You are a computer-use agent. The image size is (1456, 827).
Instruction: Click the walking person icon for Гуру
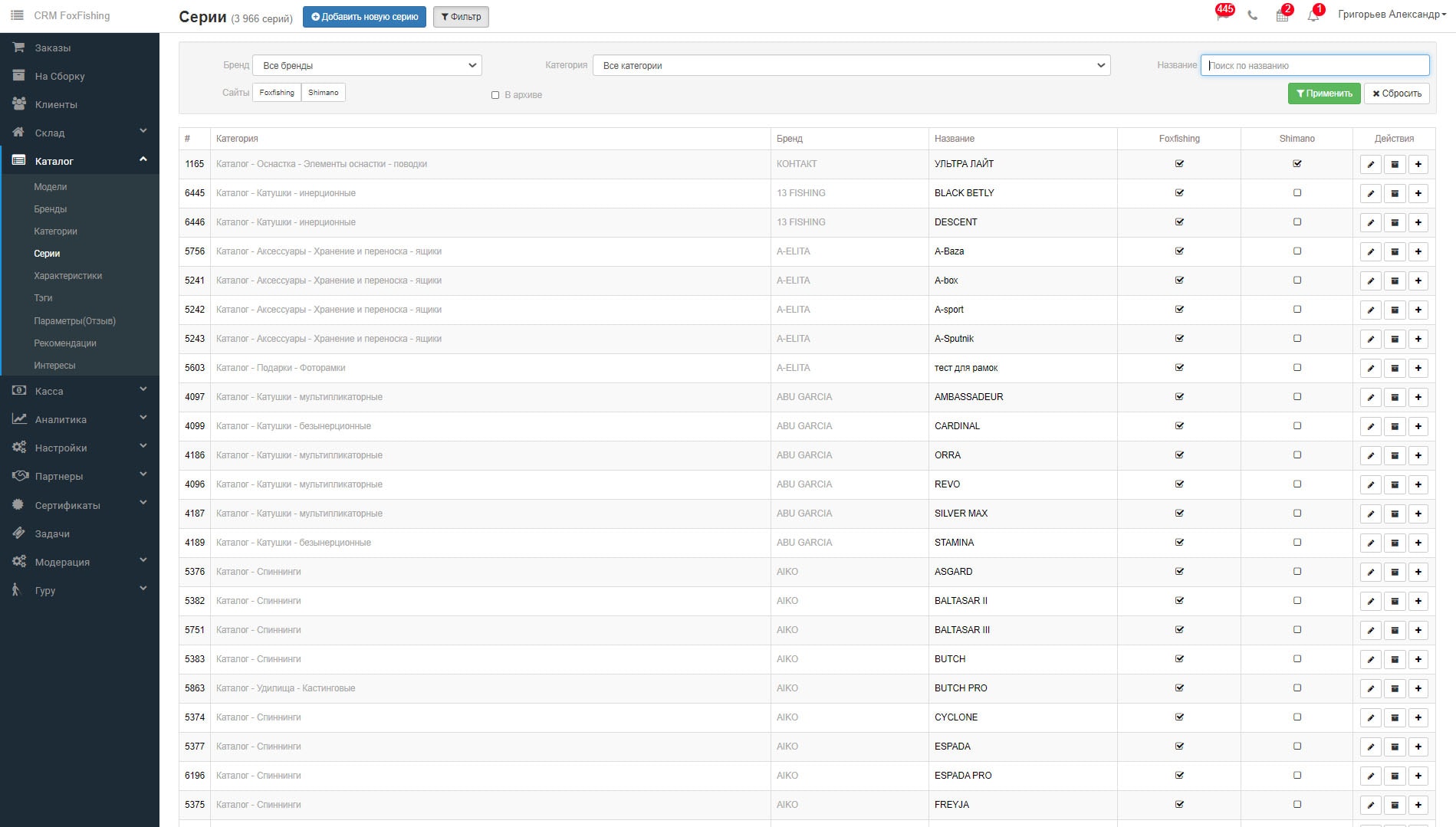coord(15,590)
